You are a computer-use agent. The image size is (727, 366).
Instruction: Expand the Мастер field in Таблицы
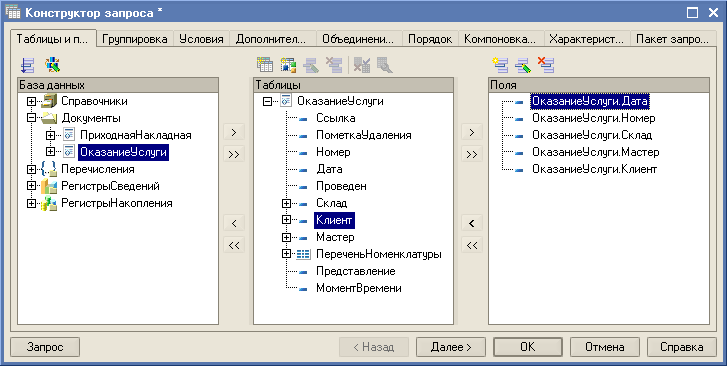coord(287,237)
